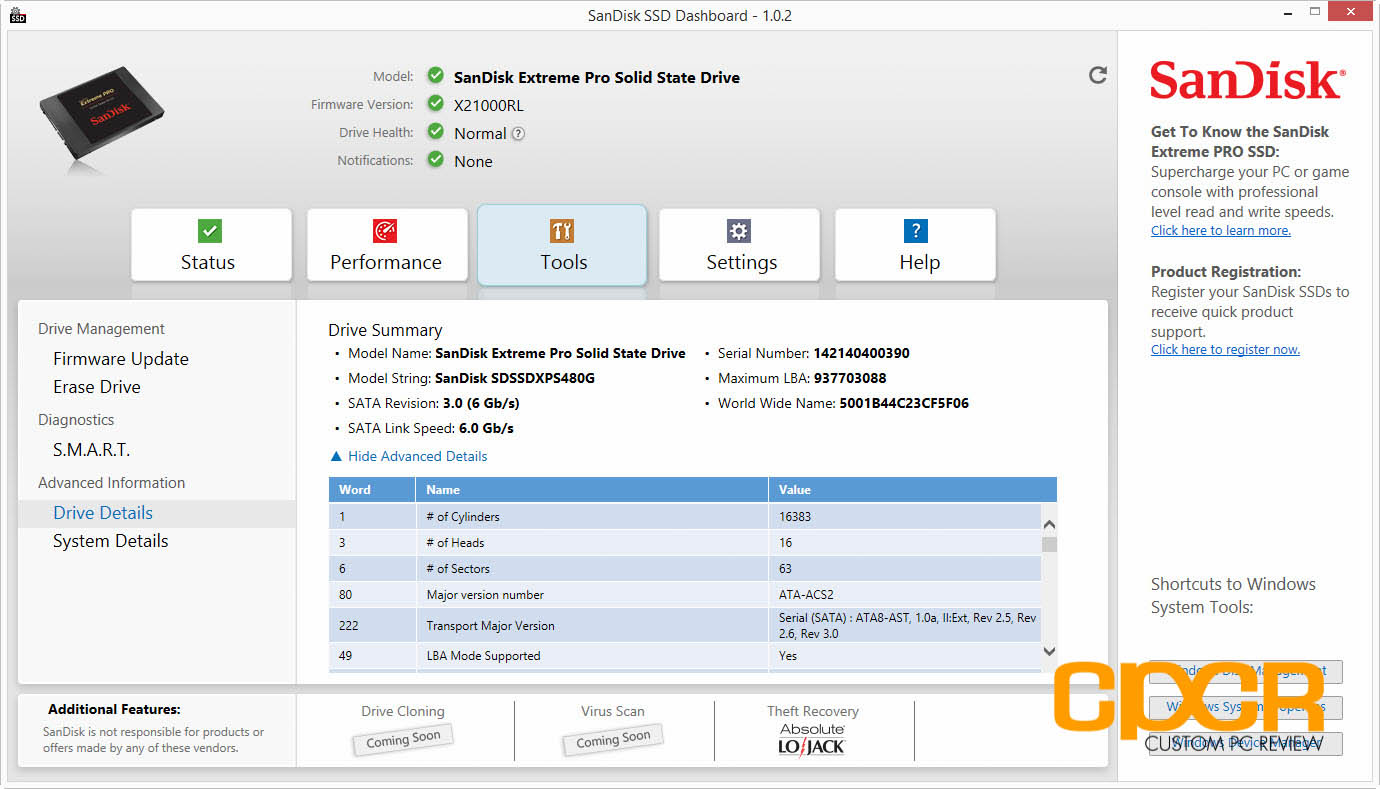Select the 'Major version number' row
The height and width of the screenshot is (789, 1380).
click(685, 595)
